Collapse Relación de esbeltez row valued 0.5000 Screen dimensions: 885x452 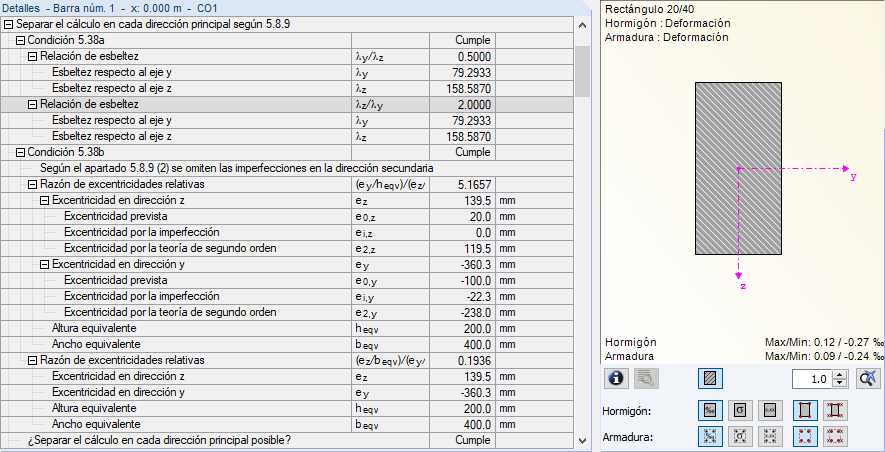(33, 56)
